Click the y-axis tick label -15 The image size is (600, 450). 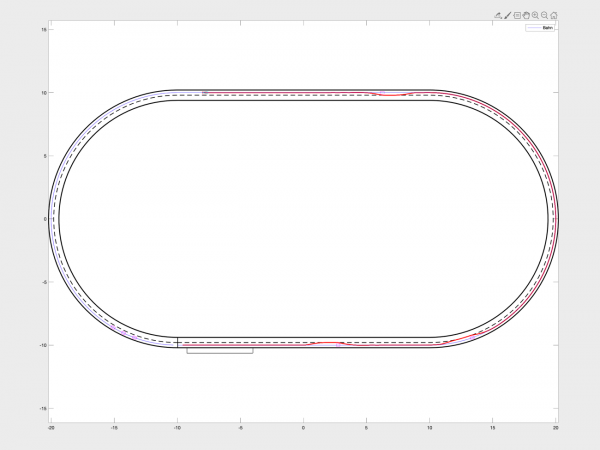coord(43,408)
